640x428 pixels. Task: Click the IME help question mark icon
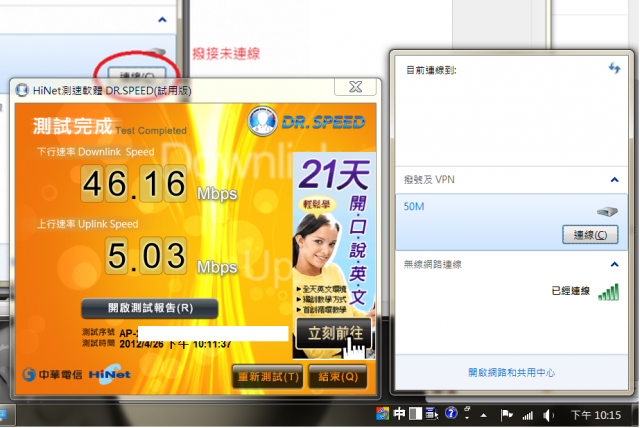click(x=451, y=413)
